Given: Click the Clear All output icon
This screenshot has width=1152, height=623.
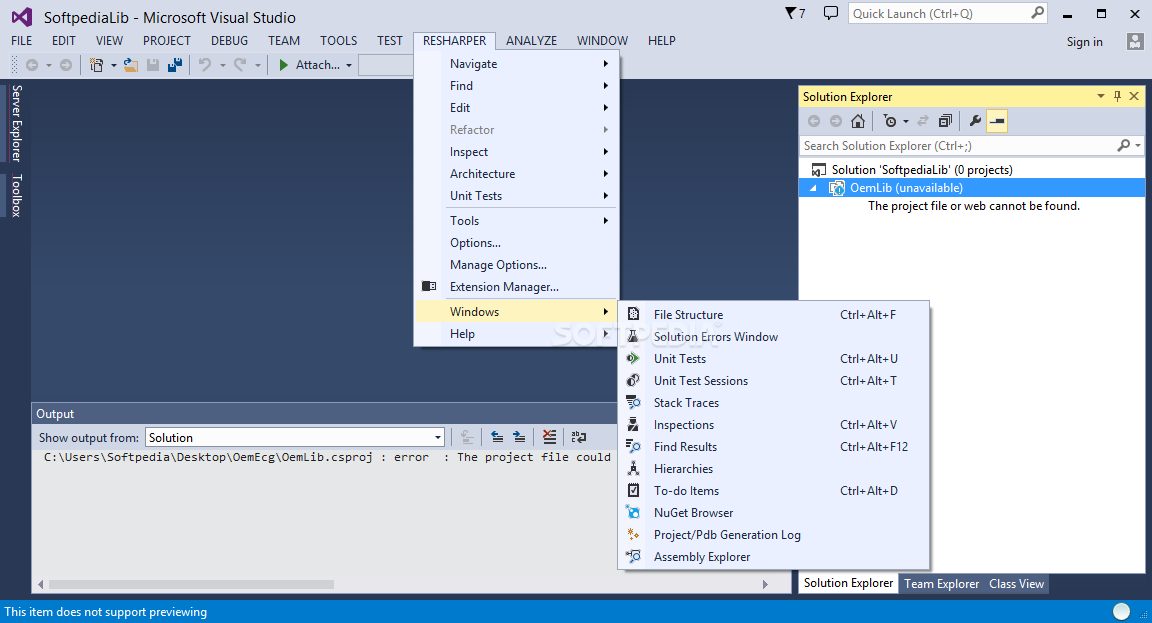Looking at the screenshot, I should pos(549,437).
